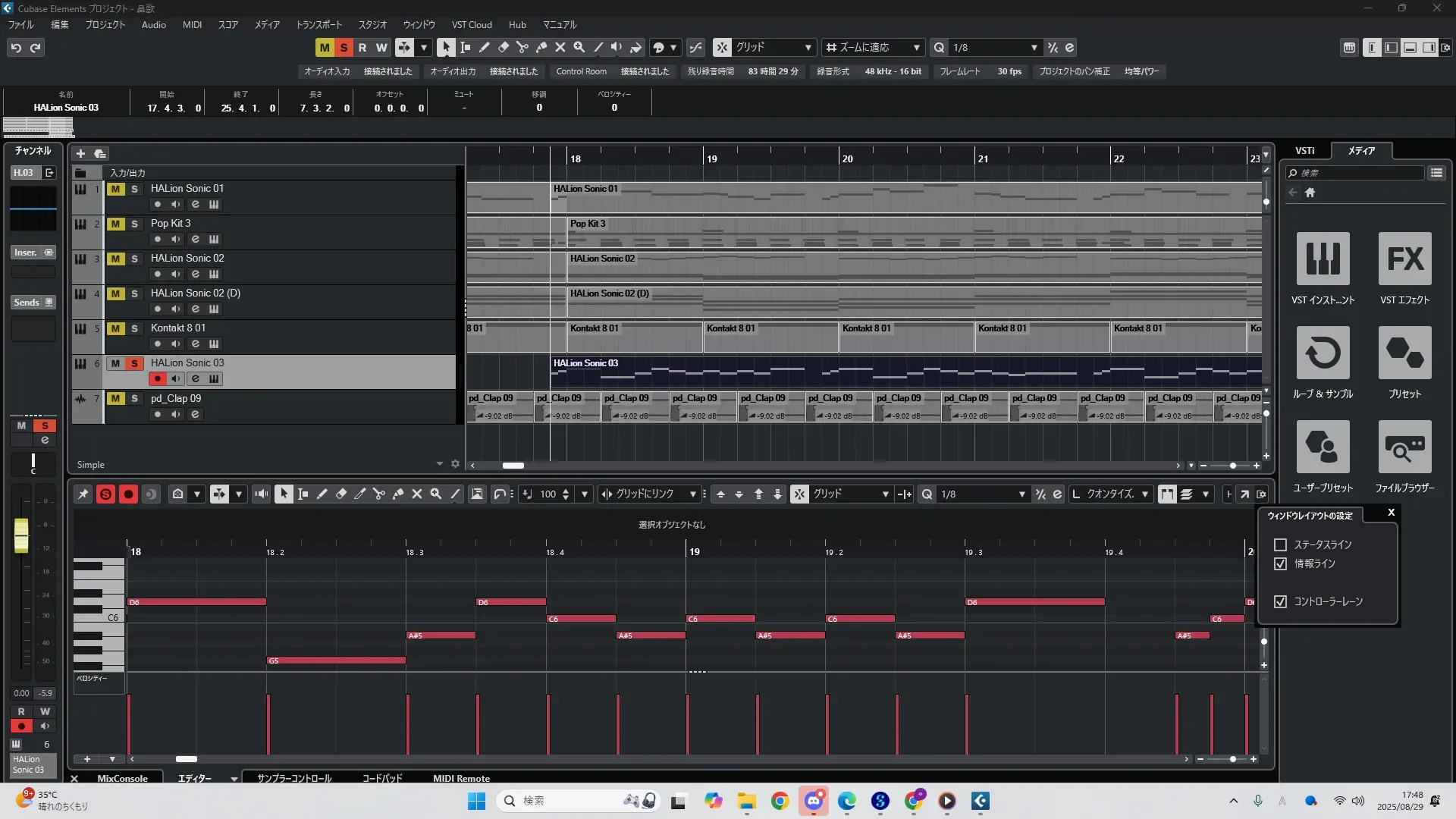The image size is (1456, 819).
Task: Uncheck the 情報ライン checkbox
Action: [x=1281, y=563]
